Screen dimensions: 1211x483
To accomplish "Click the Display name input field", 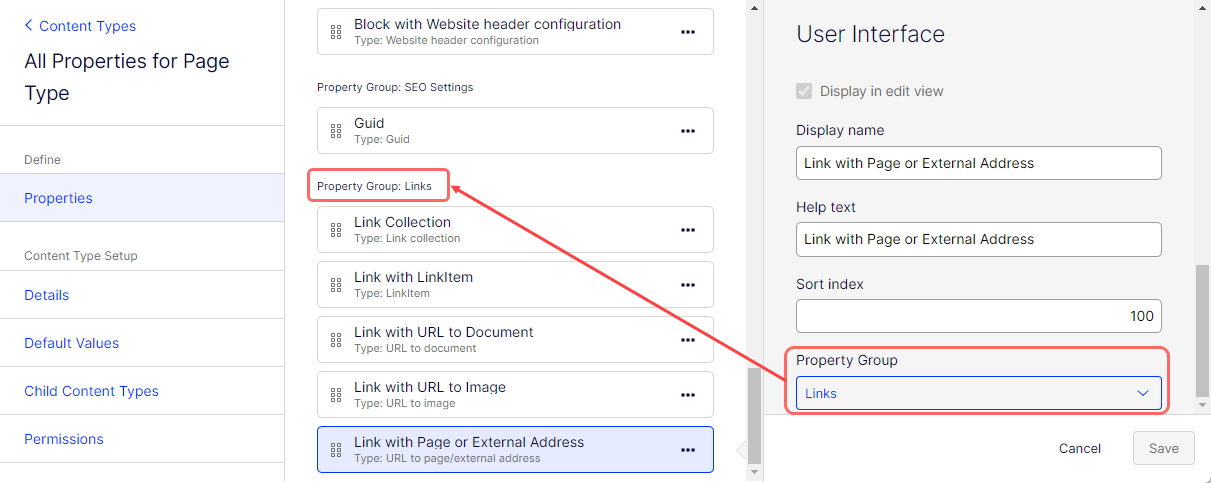I will (x=979, y=163).
